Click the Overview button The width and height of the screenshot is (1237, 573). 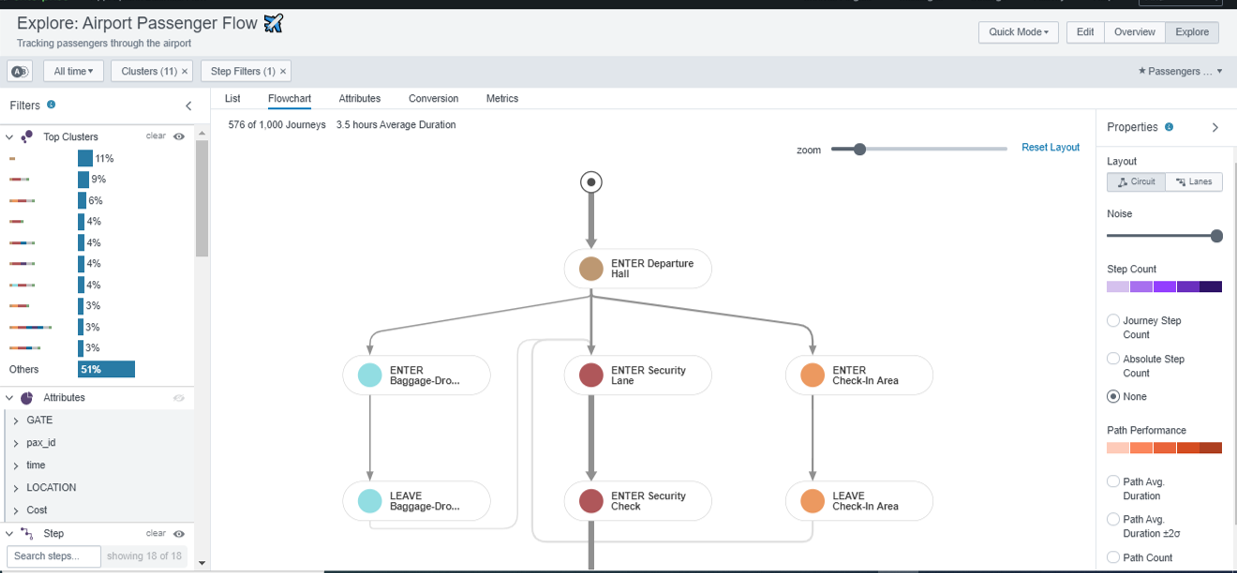[1135, 32]
